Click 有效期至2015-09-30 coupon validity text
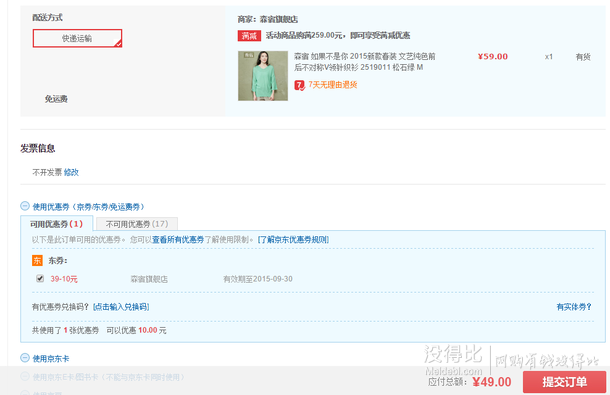Screen dimensions: 610x395 (258, 279)
